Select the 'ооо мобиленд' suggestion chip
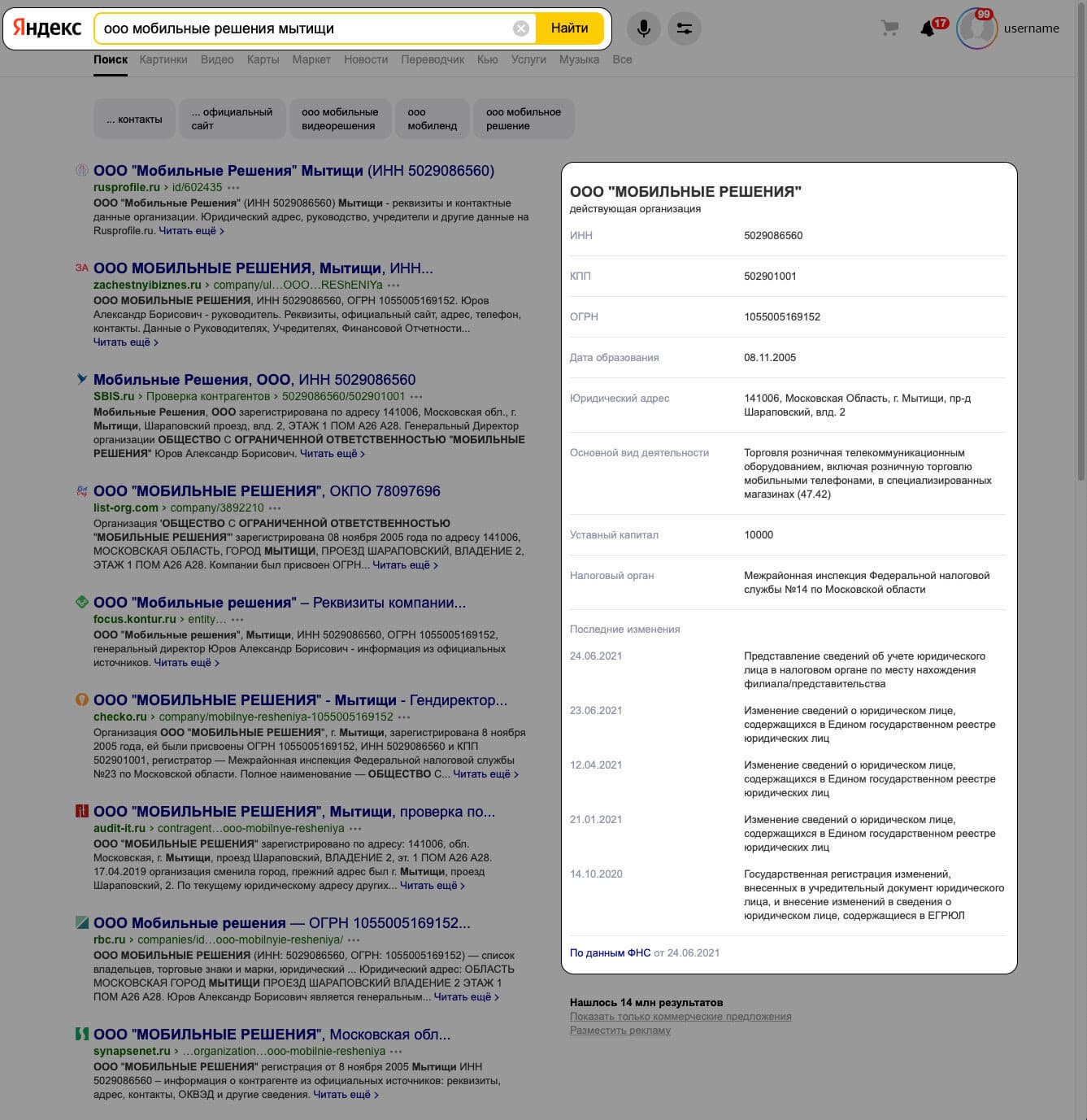Viewport: 1087px width, 1120px height. pos(433,119)
